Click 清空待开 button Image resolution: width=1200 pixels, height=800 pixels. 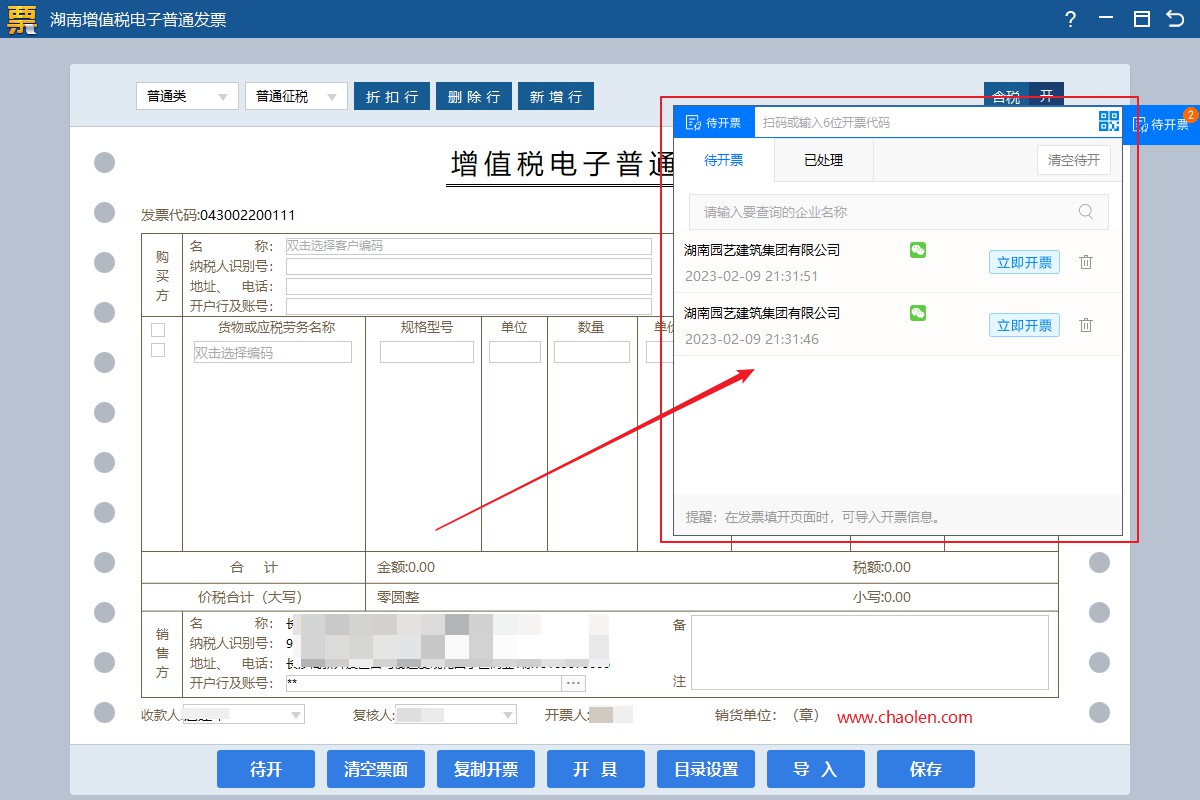[x=1074, y=160]
